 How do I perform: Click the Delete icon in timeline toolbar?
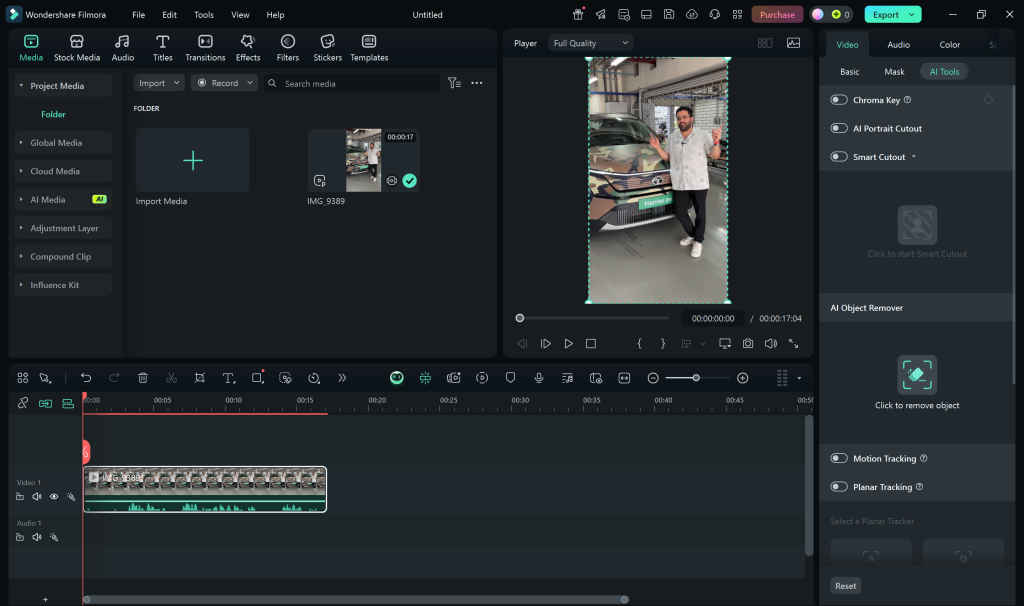click(x=143, y=377)
